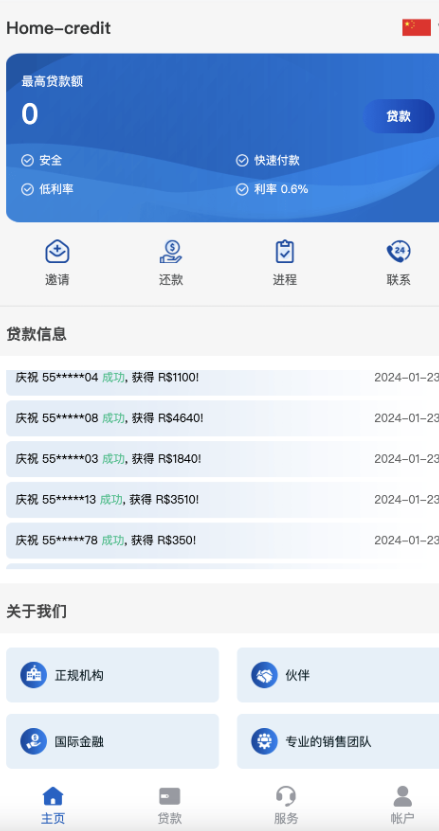Click the 安全 checkmark icon
The height and width of the screenshot is (831, 439).
28,161
